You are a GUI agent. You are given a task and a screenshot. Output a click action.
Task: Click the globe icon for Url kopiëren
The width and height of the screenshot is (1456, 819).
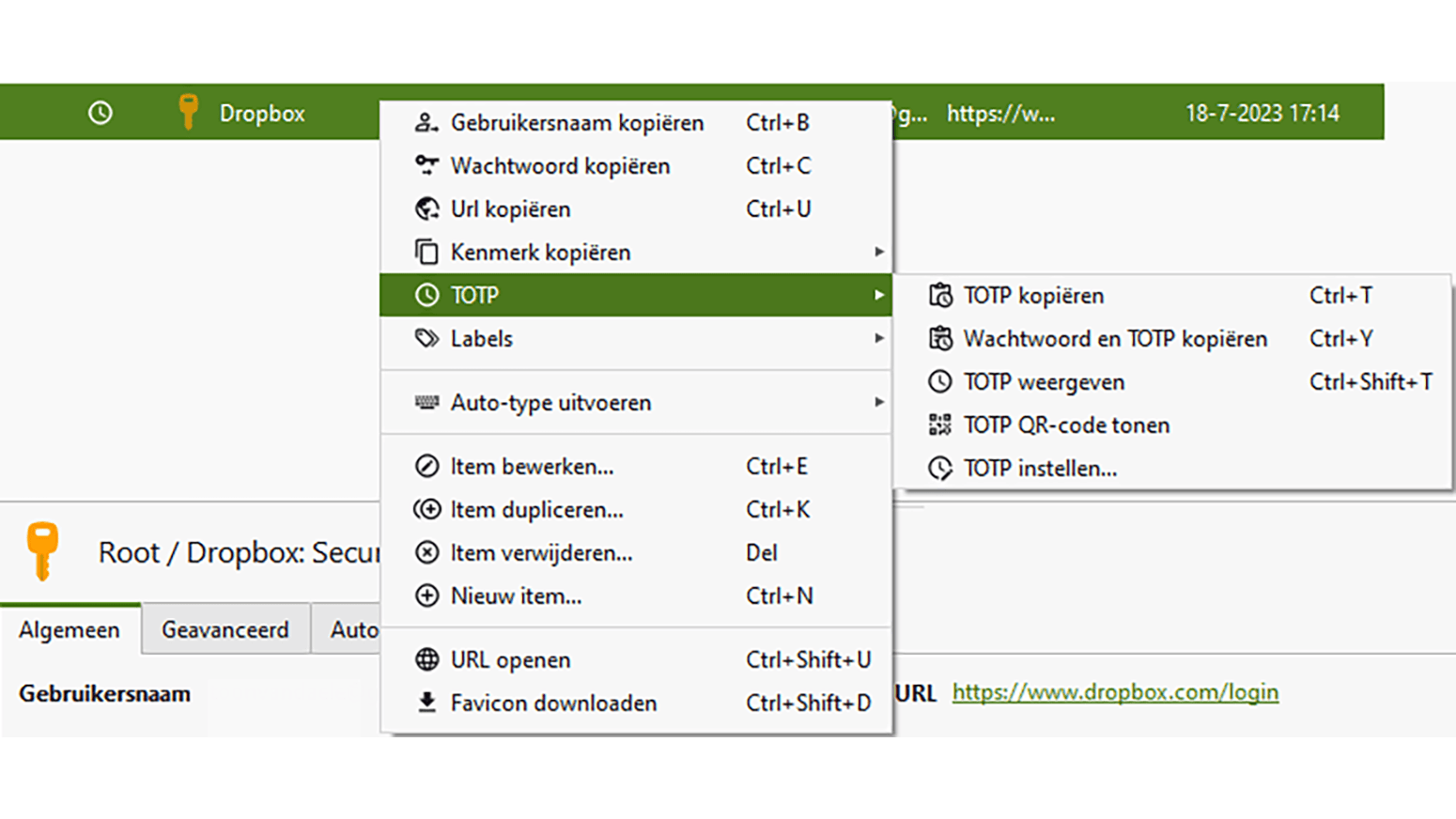pos(426,209)
